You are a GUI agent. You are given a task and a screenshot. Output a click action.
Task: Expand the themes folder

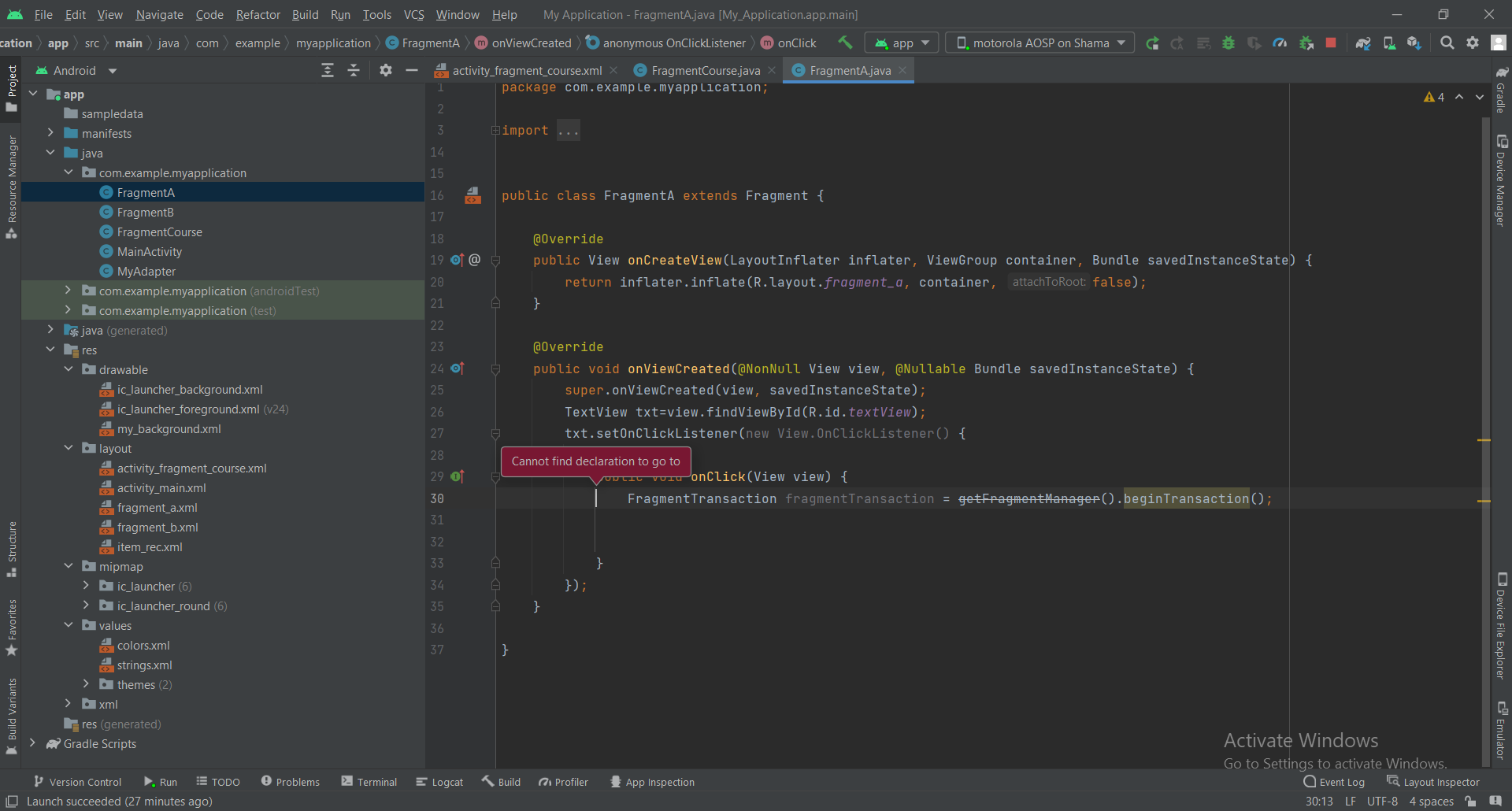click(x=87, y=684)
